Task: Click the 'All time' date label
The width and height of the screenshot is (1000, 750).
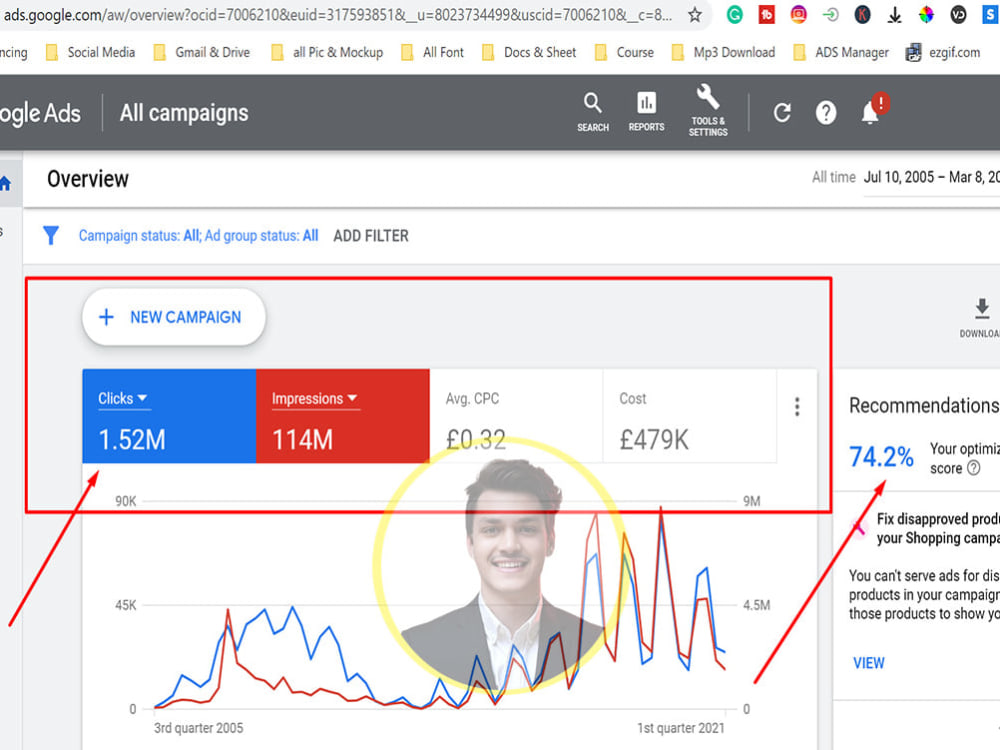Action: [834, 177]
